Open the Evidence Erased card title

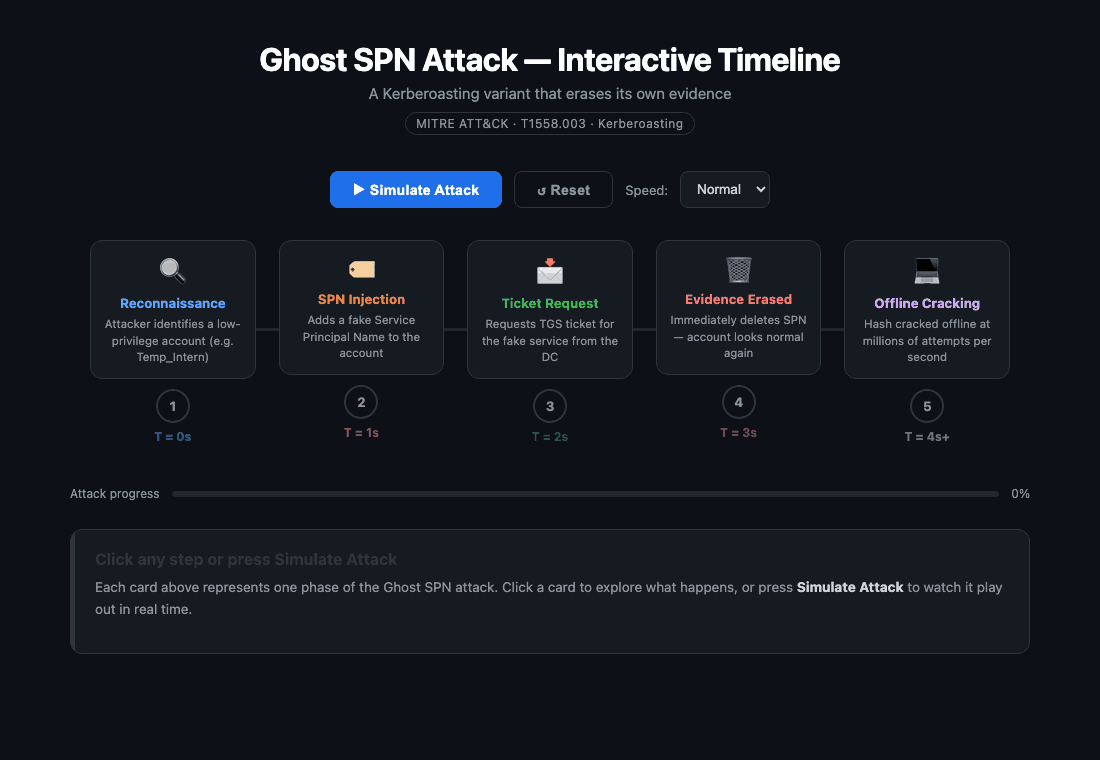[739, 299]
